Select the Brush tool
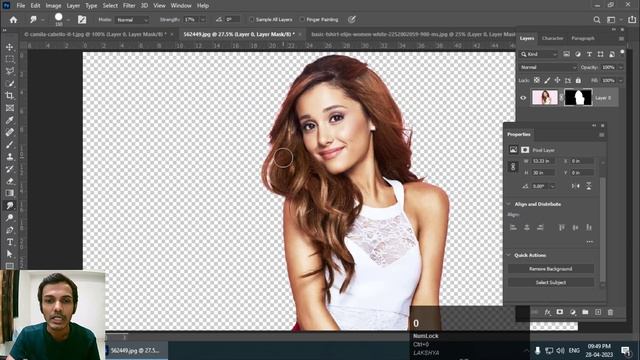Image resolution: width=640 pixels, height=360 pixels. [x=9, y=144]
